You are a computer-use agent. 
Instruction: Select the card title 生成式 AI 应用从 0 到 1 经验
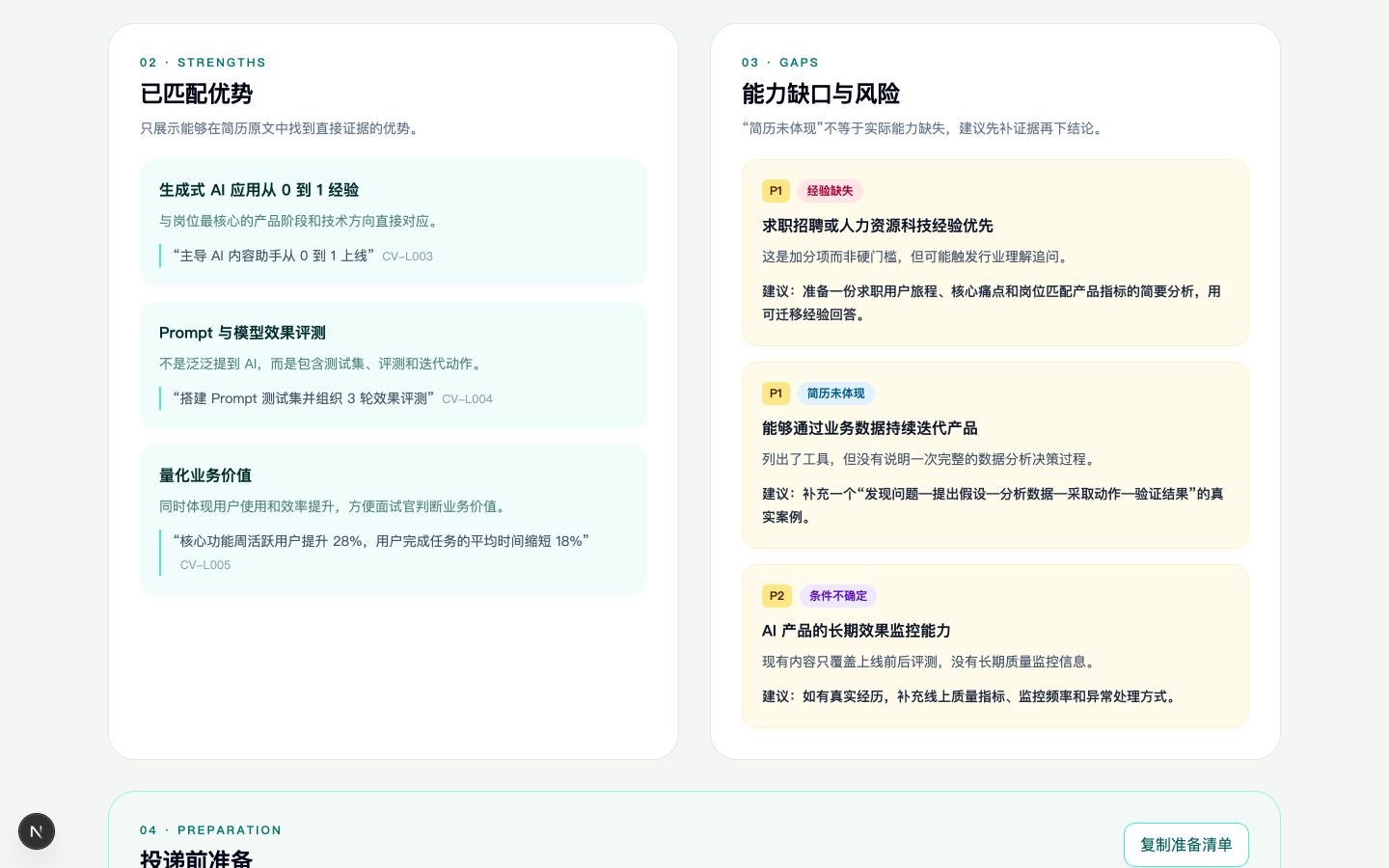click(259, 190)
